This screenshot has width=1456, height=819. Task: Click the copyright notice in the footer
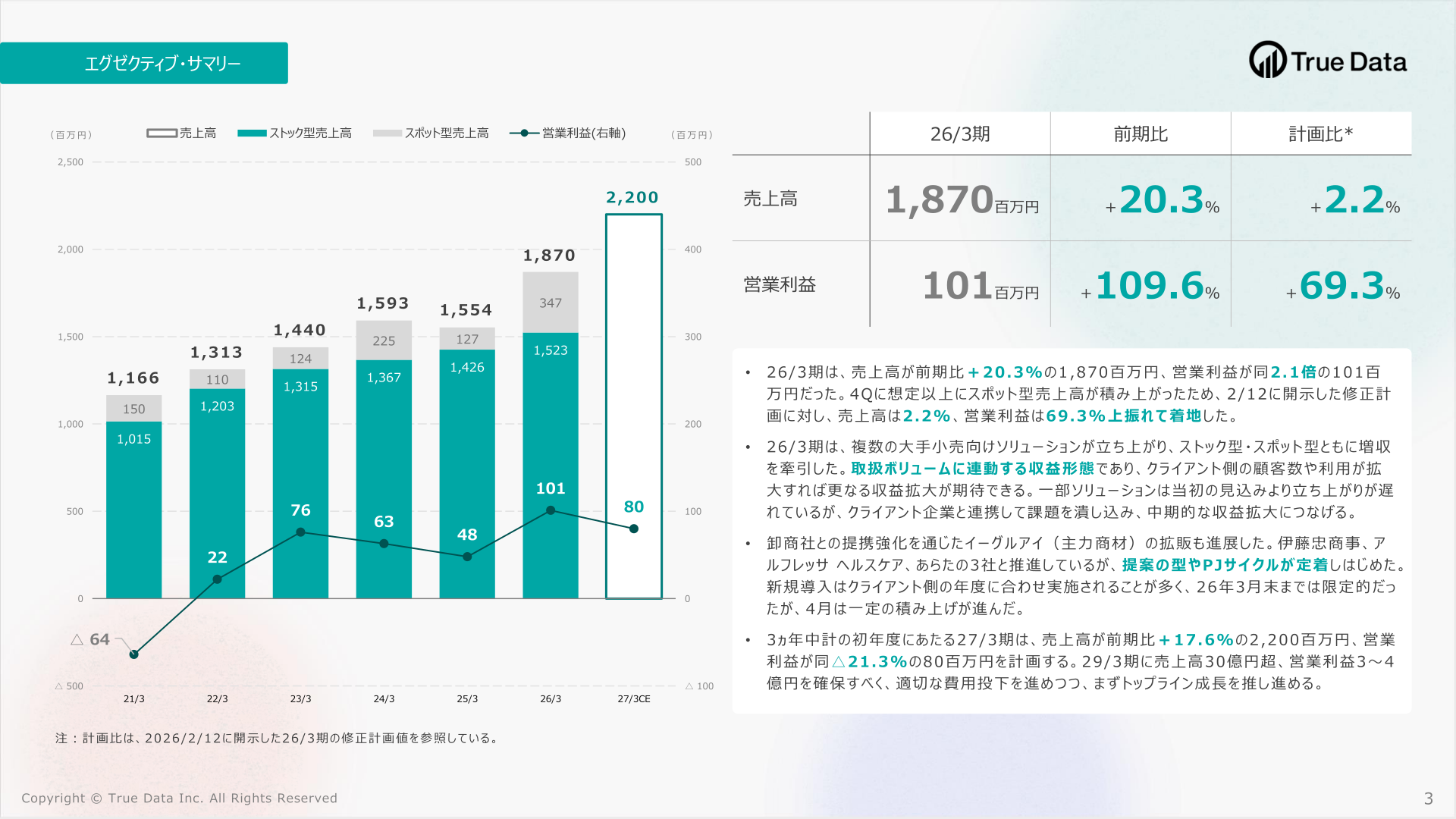[179, 799]
